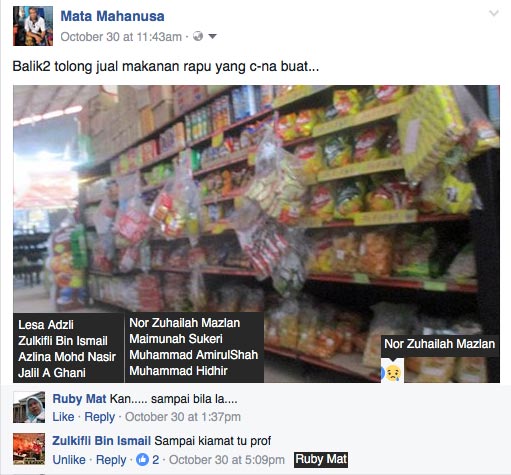Open the privacy audience dropdown arrow

tap(212, 36)
